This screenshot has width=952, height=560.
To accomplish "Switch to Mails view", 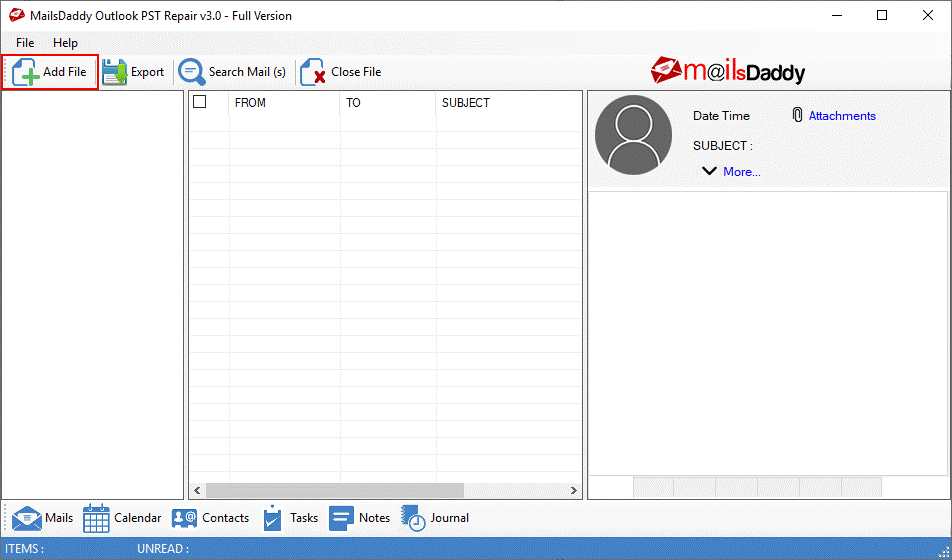I will (42, 518).
